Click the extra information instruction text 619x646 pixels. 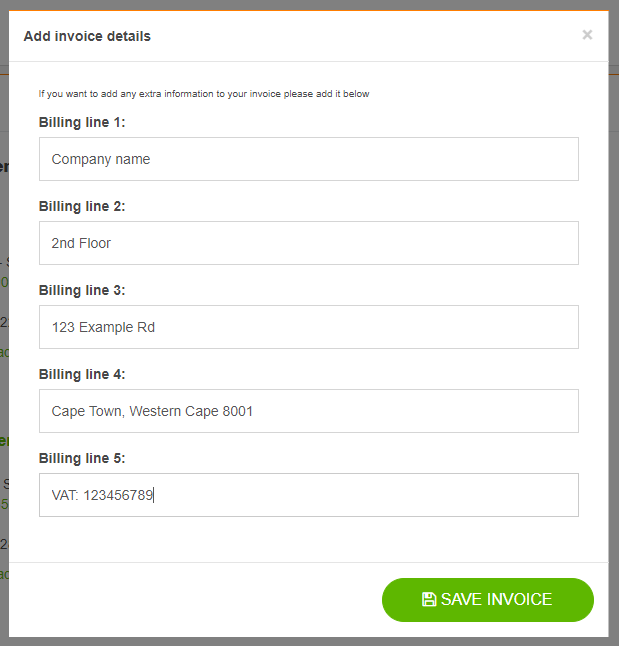pyautogui.click(x=204, y=94)
